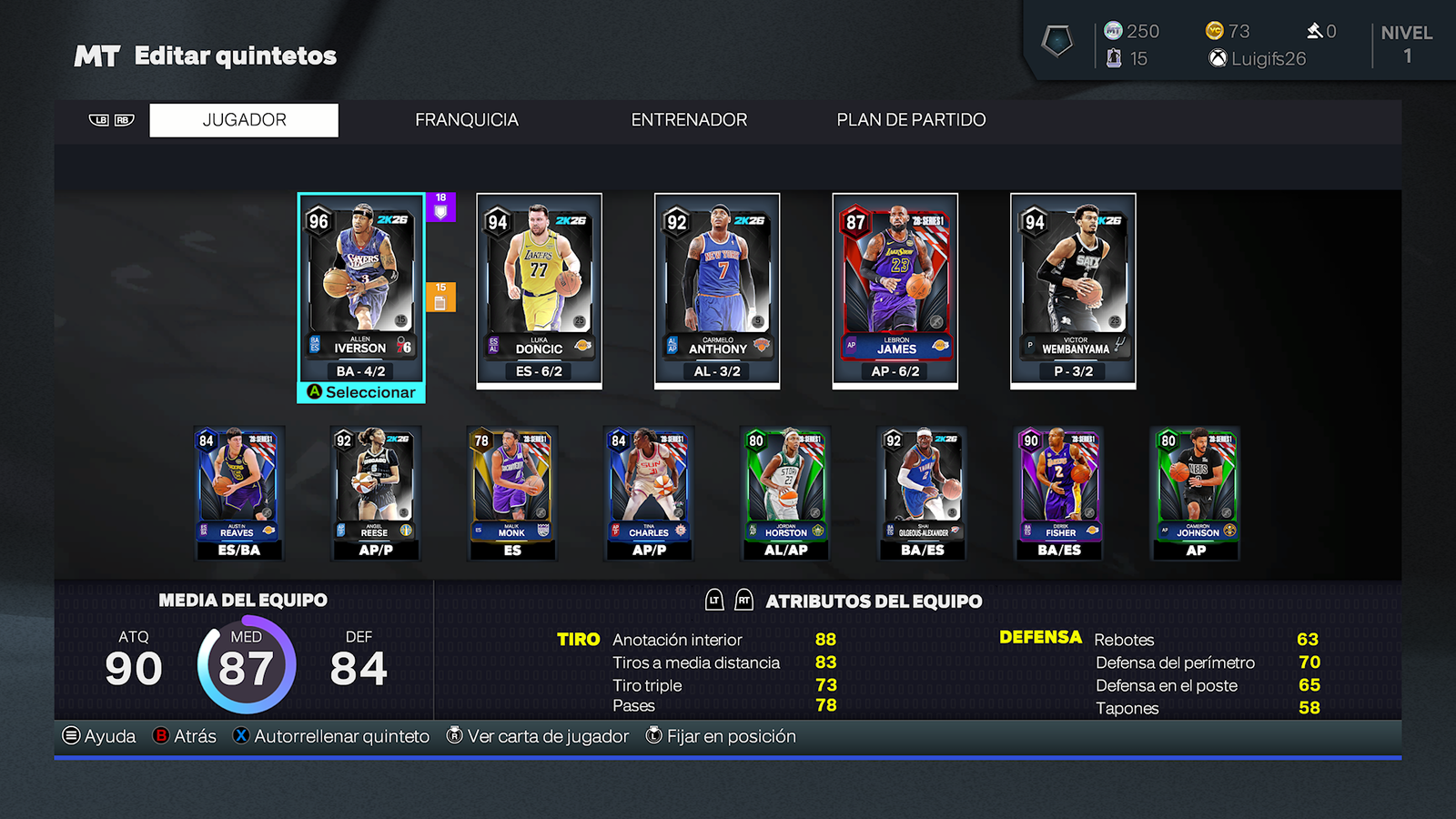Click the Tiro triple attribute row
Screen dimensions: 1456x819
724,685
